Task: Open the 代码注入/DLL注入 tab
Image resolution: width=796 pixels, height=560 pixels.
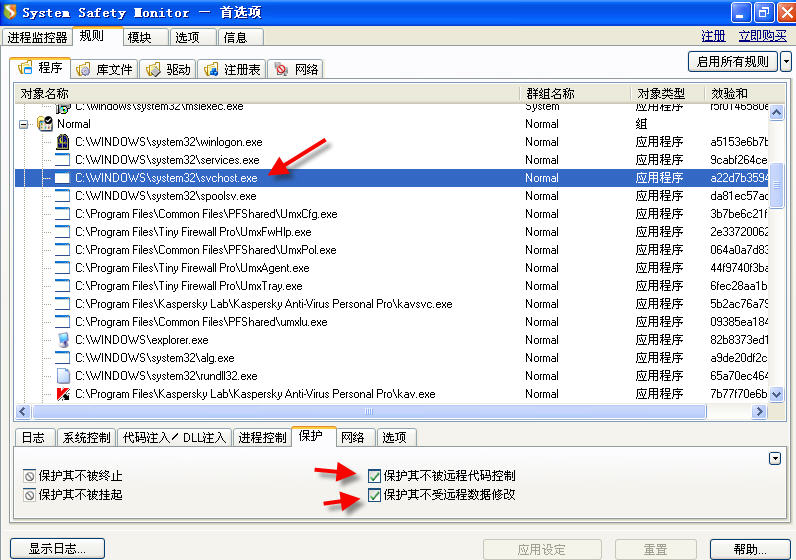Action: [x=174, y=438]
